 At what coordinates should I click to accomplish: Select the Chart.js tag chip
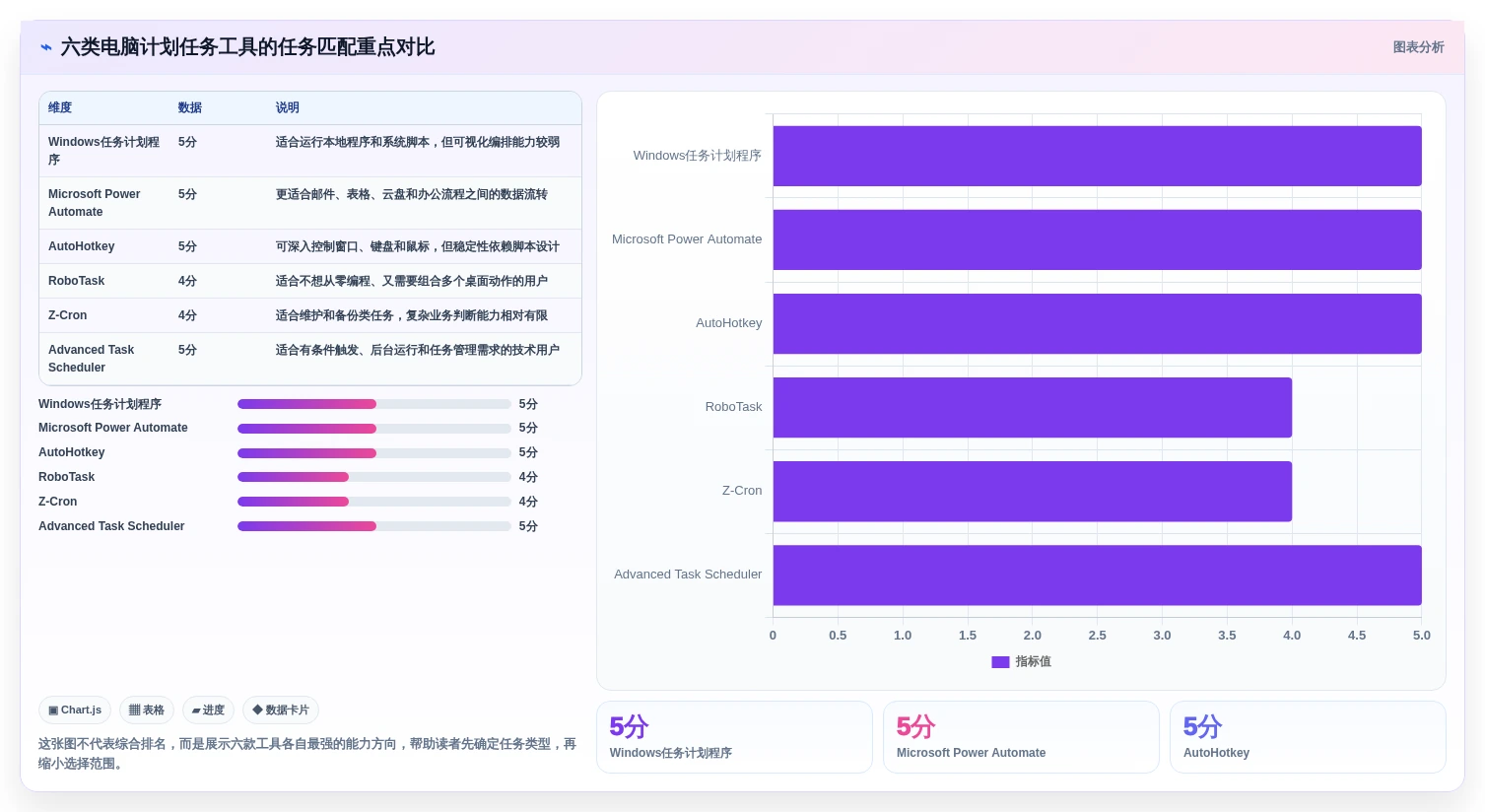pyautogui.click(x=75, y=710)
